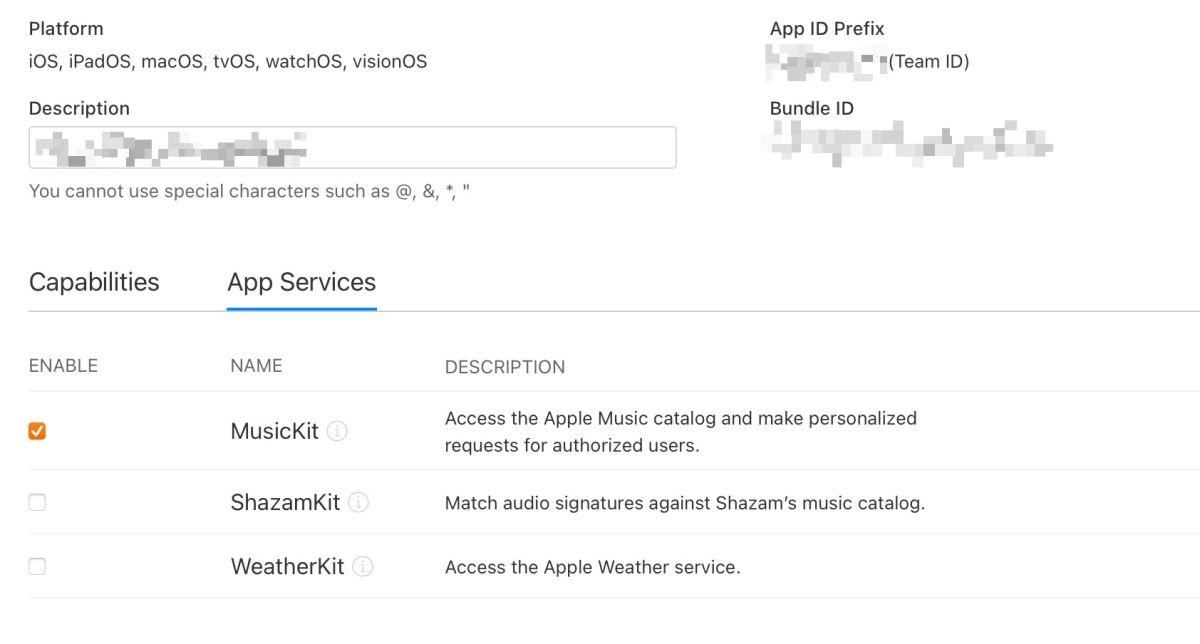Click the Shazam's music catalog description
The width and height of the screenshot is (1200, 644).
click(685, 503)
